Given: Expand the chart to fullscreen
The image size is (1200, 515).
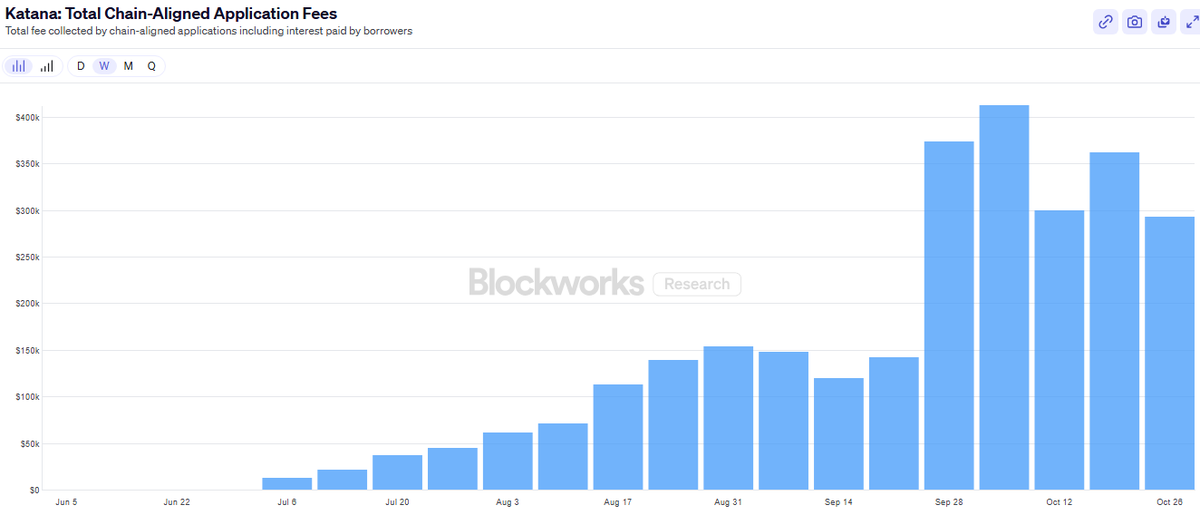Looking at the screenshot, I should pos(1191,22).
